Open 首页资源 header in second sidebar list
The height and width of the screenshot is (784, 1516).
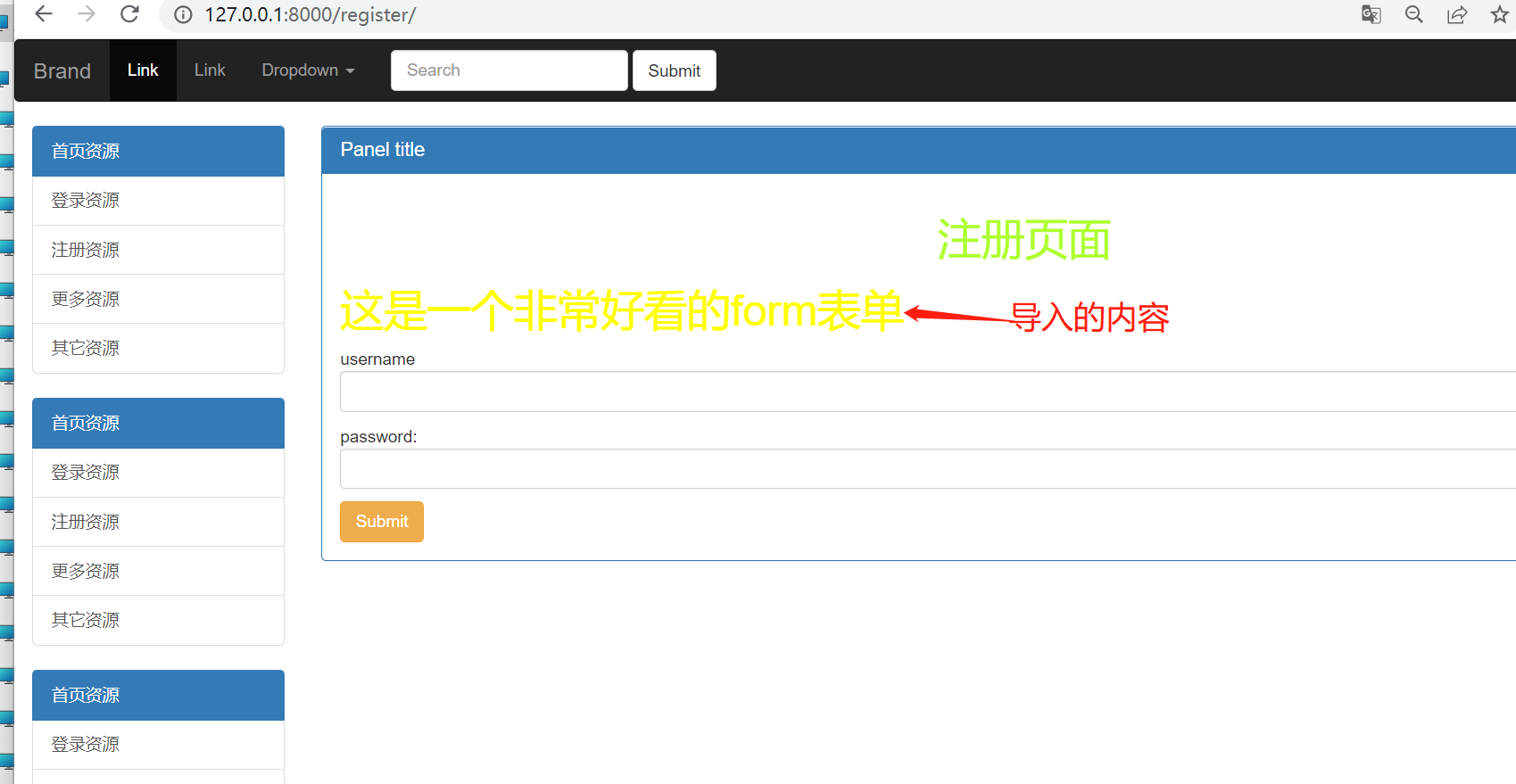point(158,424)
